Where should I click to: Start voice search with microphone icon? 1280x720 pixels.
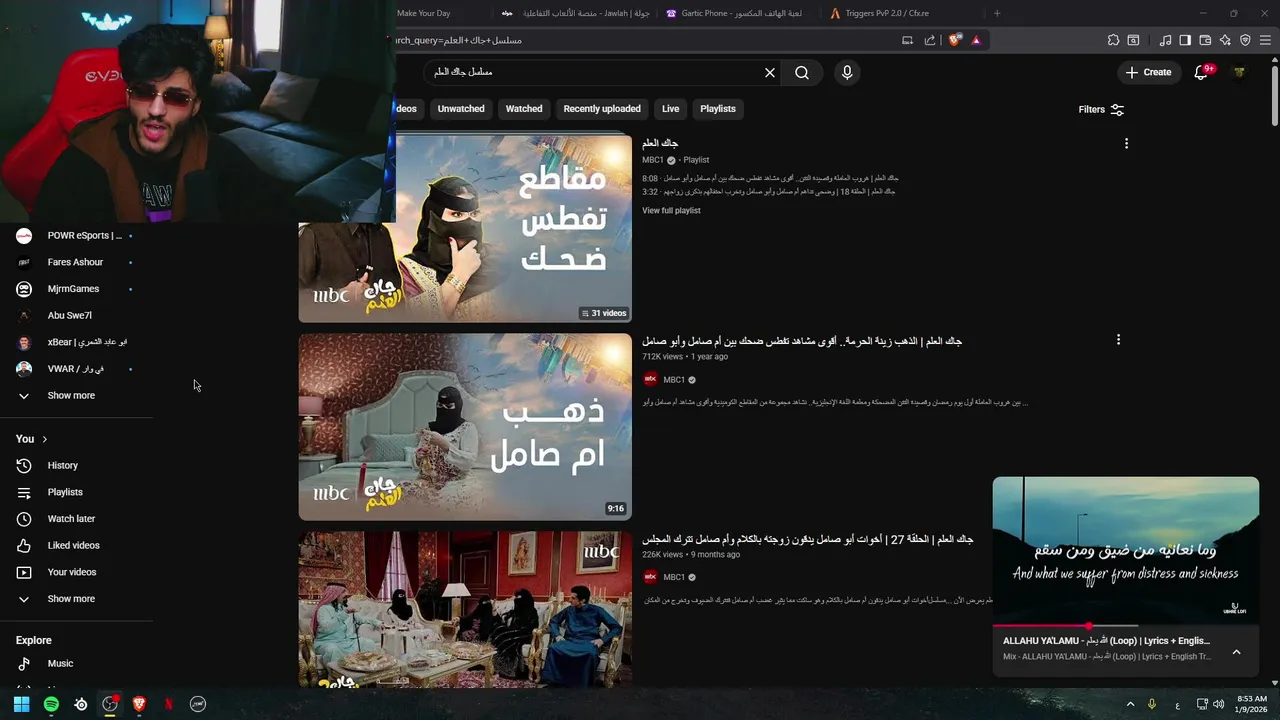(x=847, y=72)
